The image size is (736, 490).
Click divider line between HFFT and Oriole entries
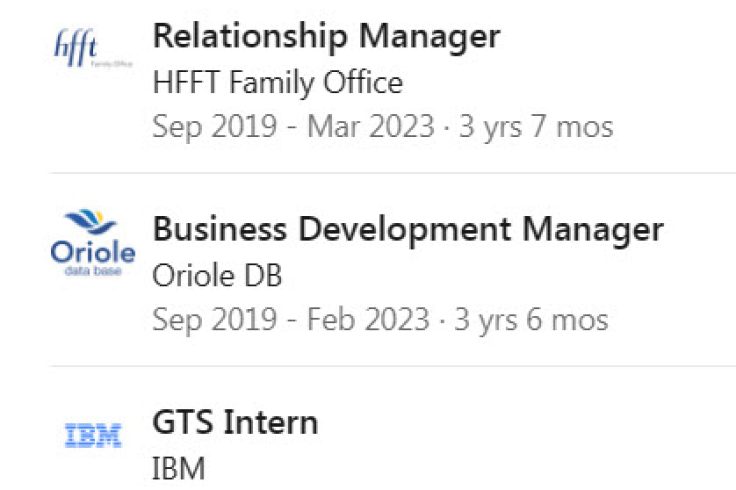(392, 173)
